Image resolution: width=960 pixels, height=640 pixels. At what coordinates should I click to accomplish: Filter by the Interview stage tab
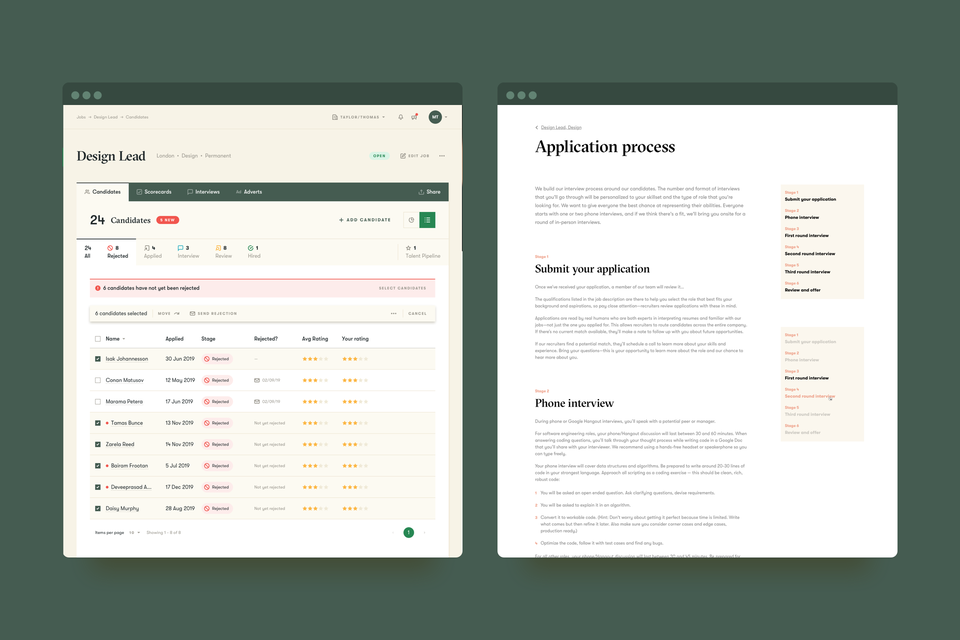pyautogui.click(x=188, y=252)
